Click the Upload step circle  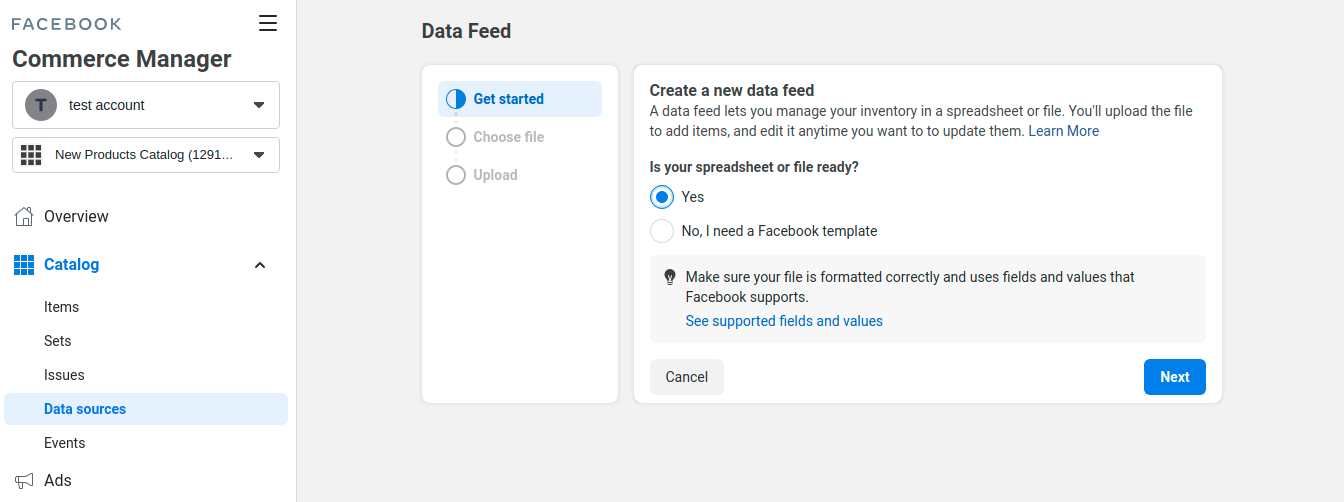pyautogui.click(x=456, y=175)
